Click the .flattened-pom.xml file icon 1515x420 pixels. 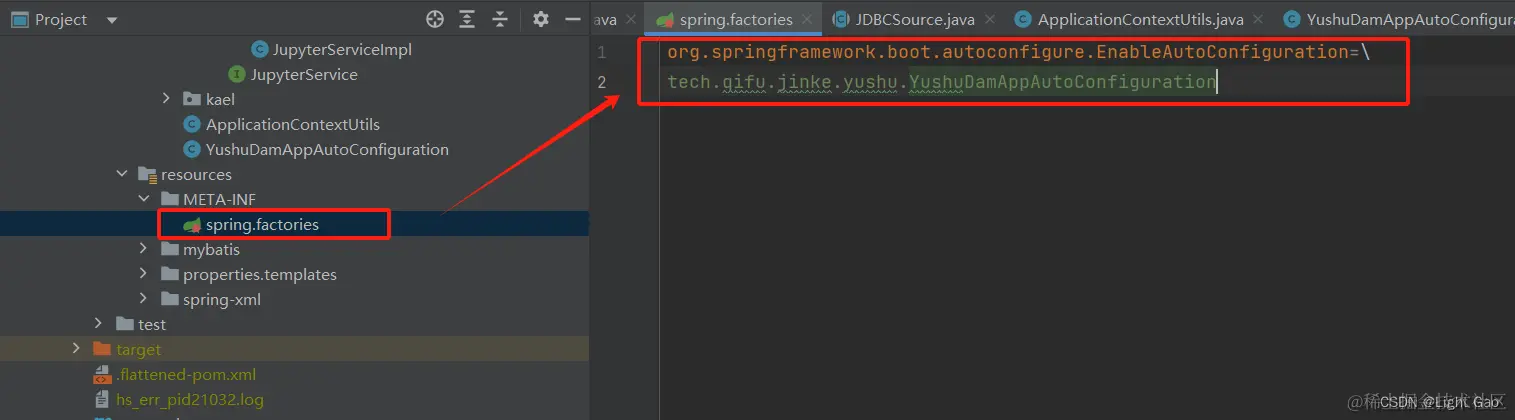101,374
